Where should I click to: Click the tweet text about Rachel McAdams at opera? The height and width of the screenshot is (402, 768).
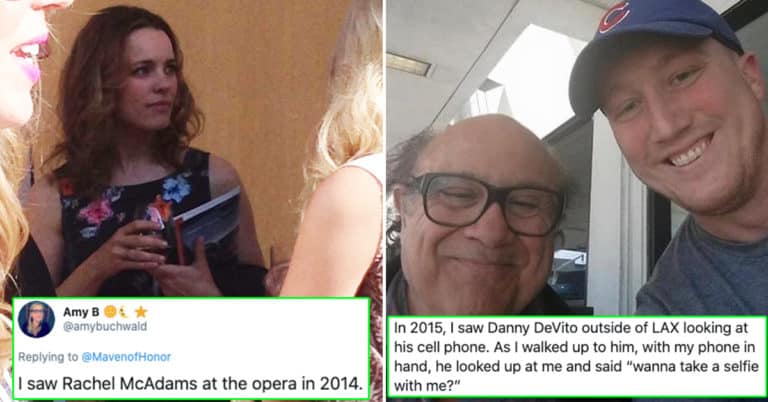(193, 383)
